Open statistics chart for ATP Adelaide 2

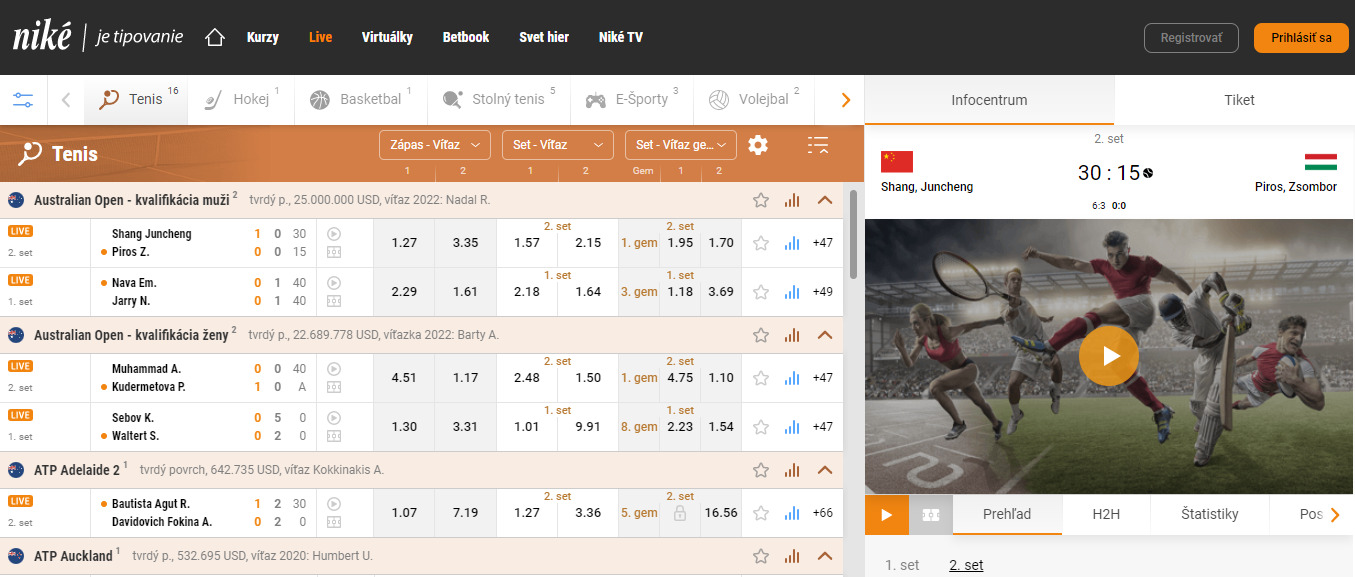pos(792,470)
